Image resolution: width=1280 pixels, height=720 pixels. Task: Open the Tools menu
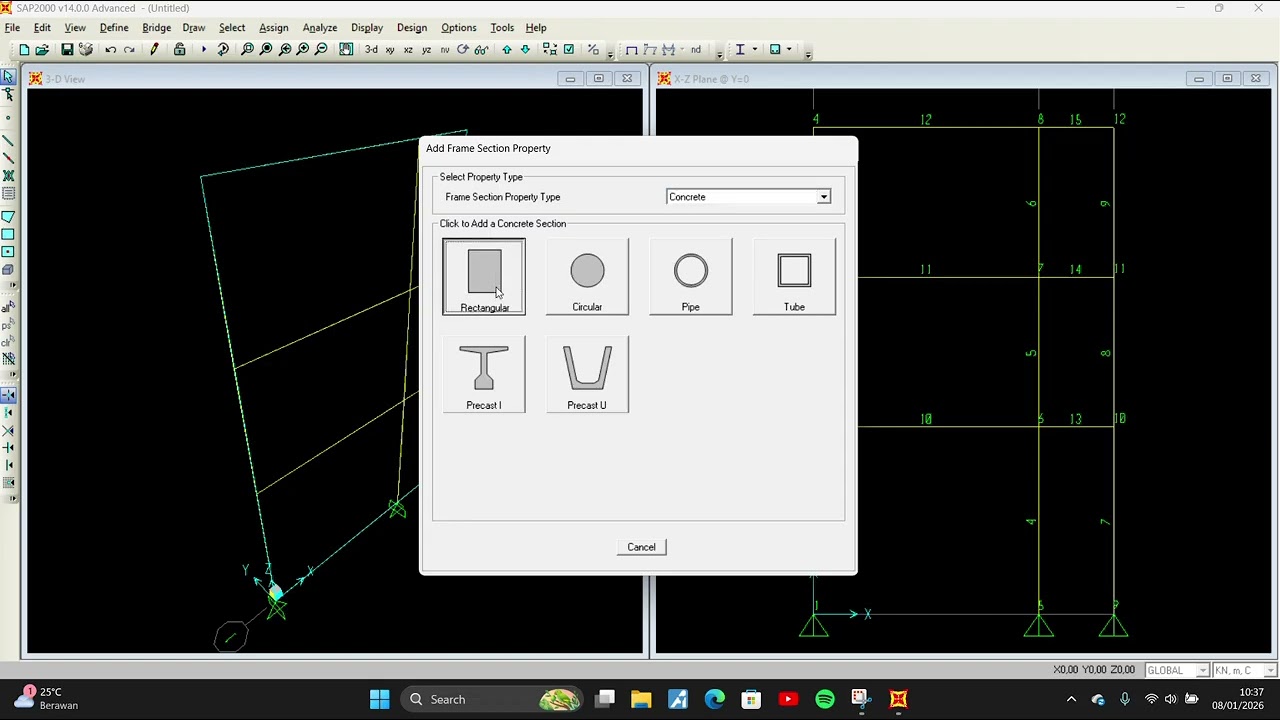click(502, 28)
